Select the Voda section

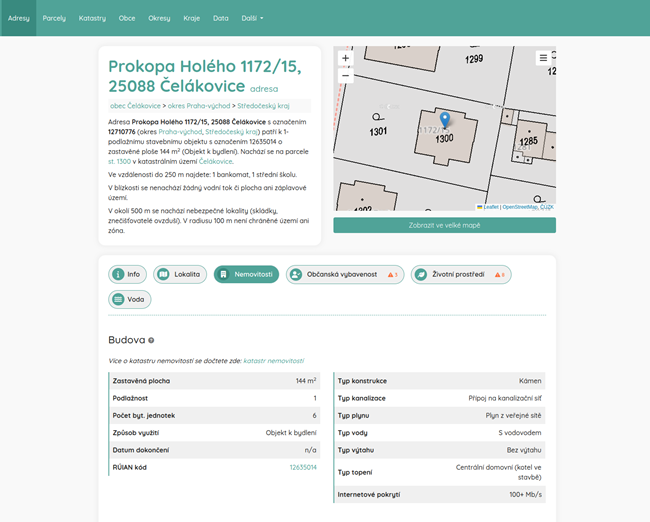pyautogui.click(x=129, y=299)
